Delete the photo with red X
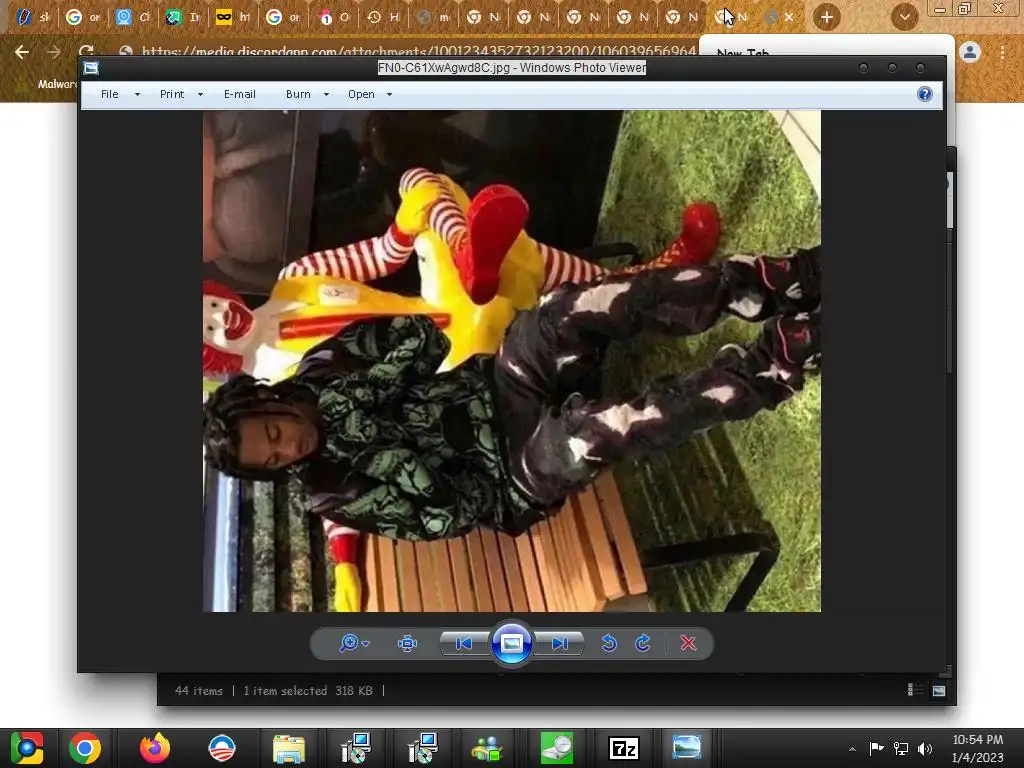 coord(688,643)
